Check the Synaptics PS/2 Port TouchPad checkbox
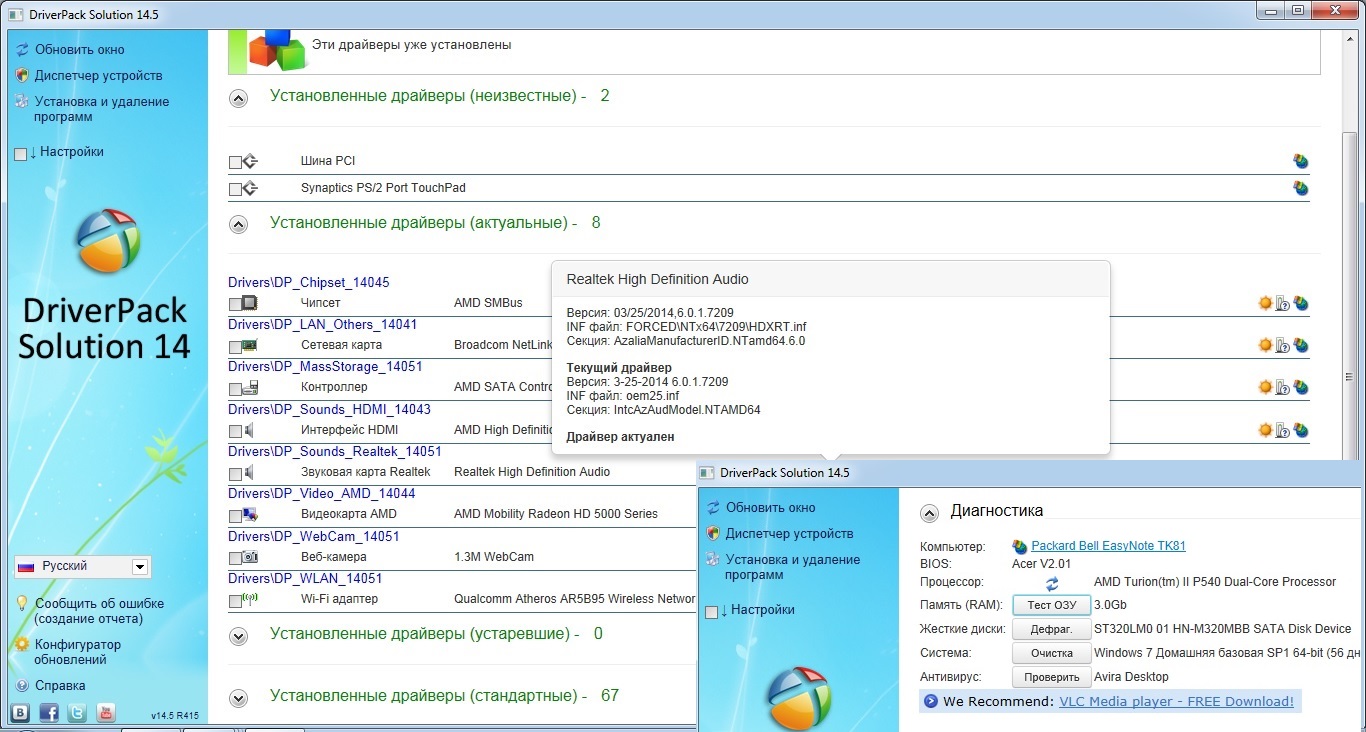This screenshot has width=1366, height=732. (x=235, y=189)
